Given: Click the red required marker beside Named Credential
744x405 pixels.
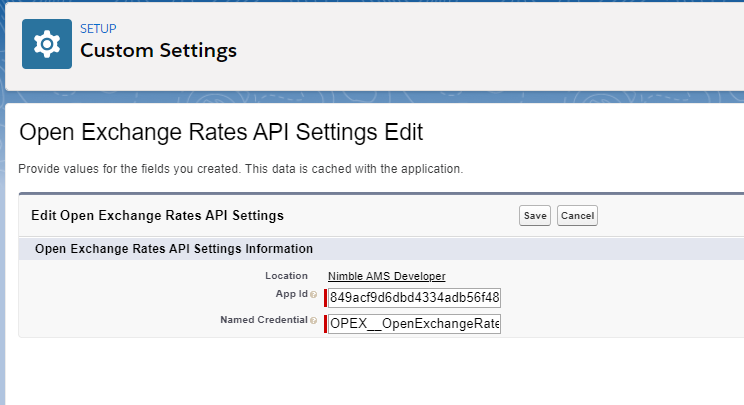Looking at the screenshot, I should (x=325, y=323).
